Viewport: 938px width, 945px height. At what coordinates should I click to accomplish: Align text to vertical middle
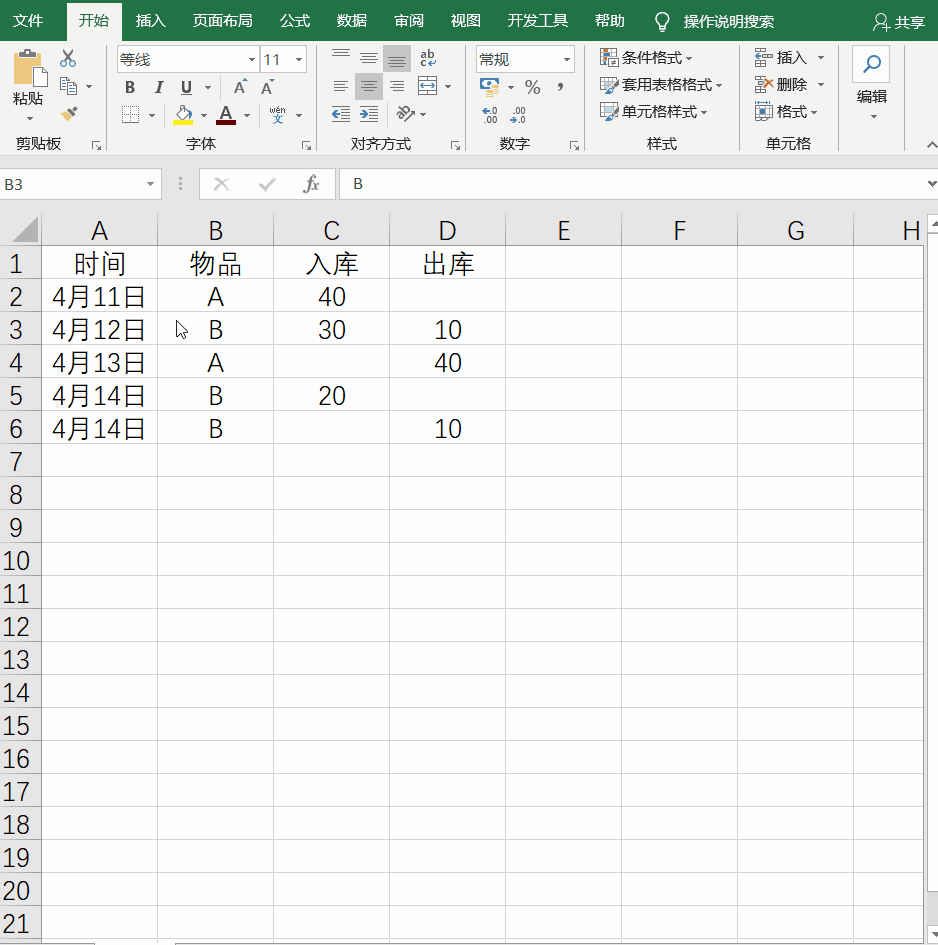(x=368, y=58)
